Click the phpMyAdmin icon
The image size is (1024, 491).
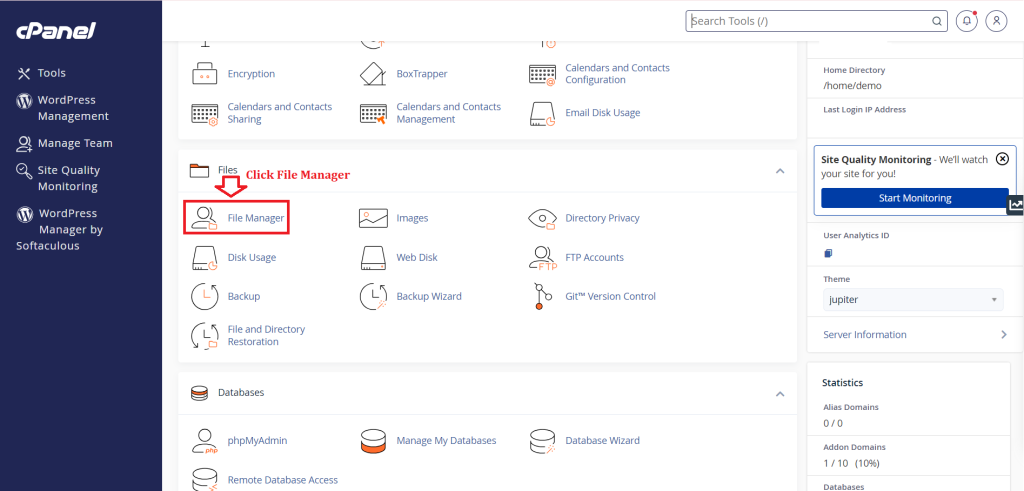click(204, 441)
